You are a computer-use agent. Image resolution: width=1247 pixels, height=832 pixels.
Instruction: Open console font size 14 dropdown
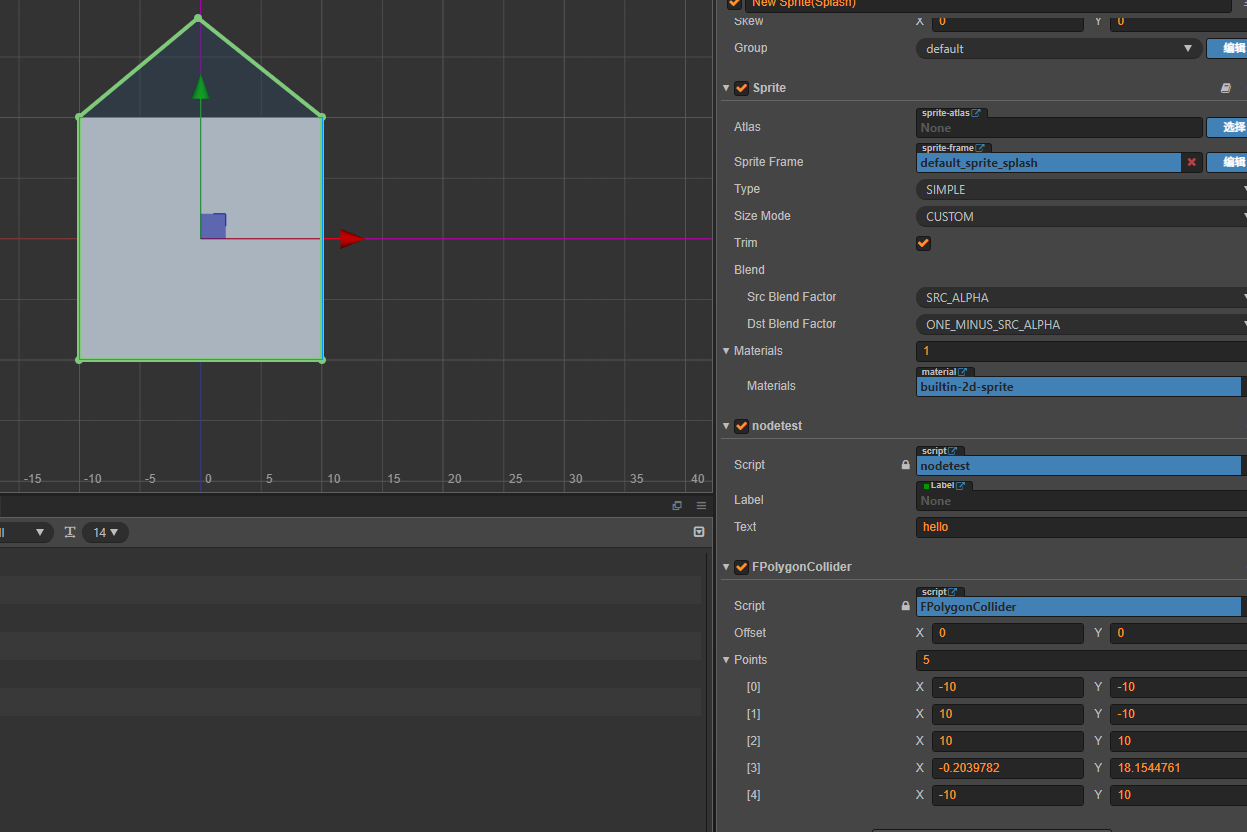pyautogui.click(x=105, y=533)
